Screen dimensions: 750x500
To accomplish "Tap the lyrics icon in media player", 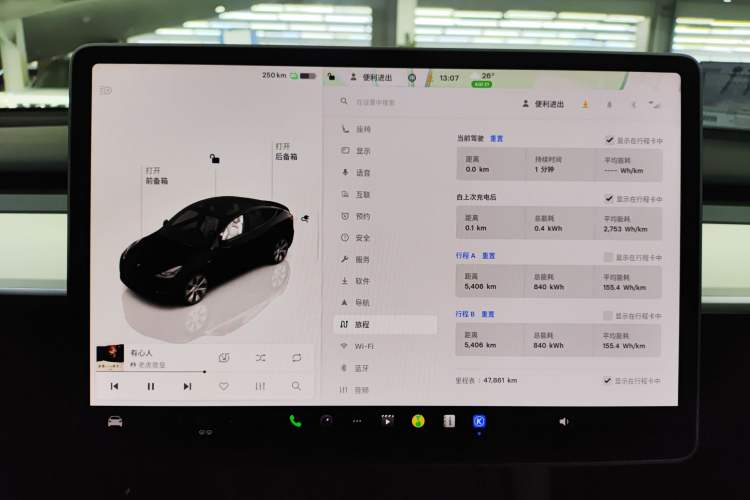I will (224, 357).
